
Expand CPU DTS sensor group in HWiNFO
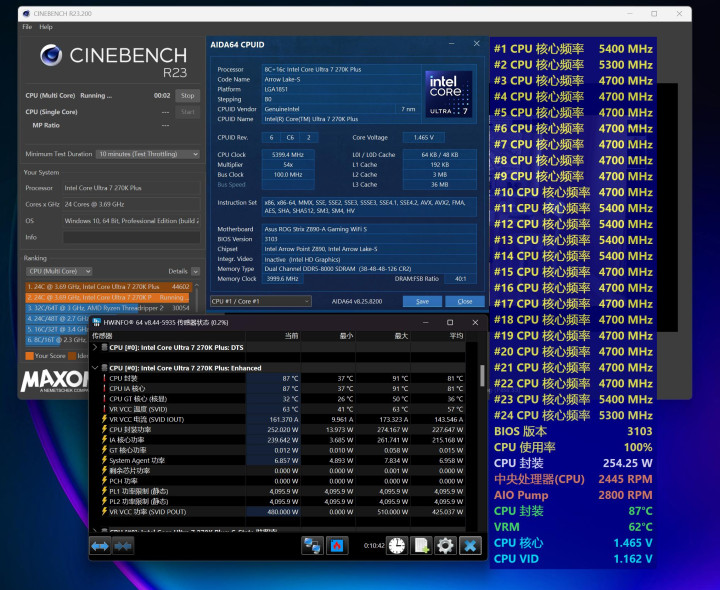click(94, 347)
